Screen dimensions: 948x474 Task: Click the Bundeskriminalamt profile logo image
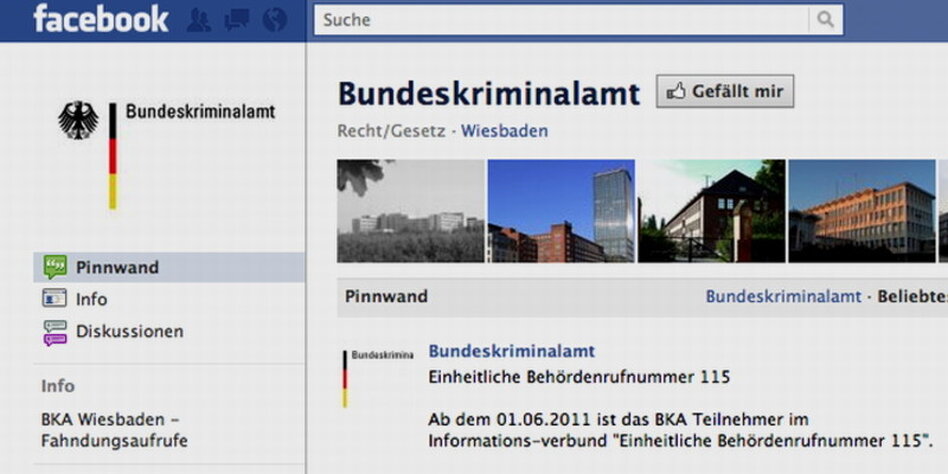166,152
